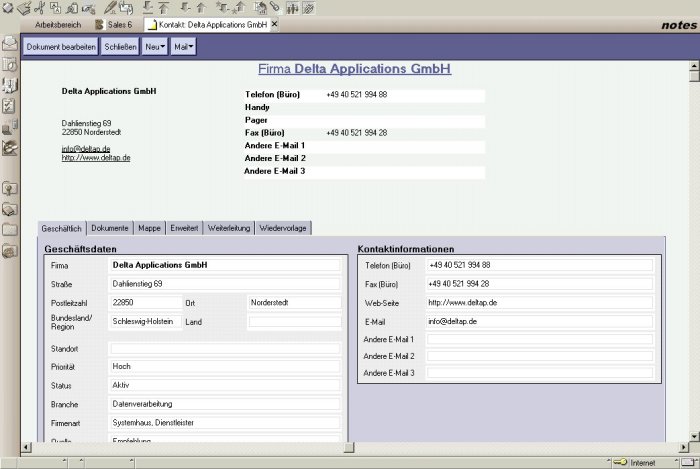Open the Calendar icon in the sidebar
Screen dimensions: 700x469
pos(10,64)
